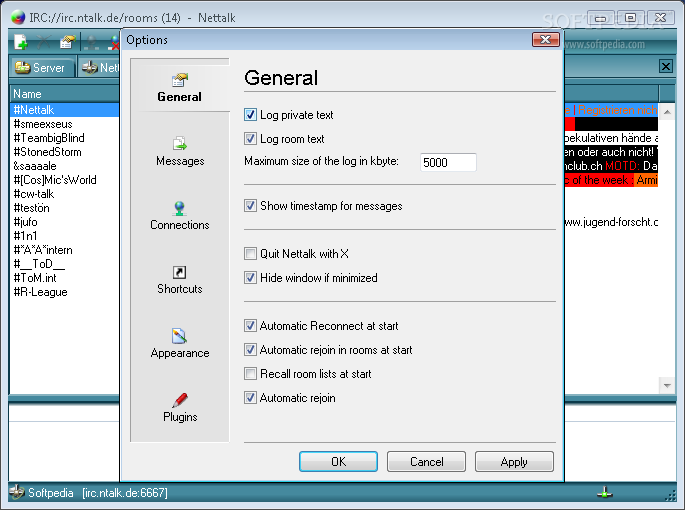Click the maximum log size input field
This screenshot has height=510, width=685.
coord(448,162)
